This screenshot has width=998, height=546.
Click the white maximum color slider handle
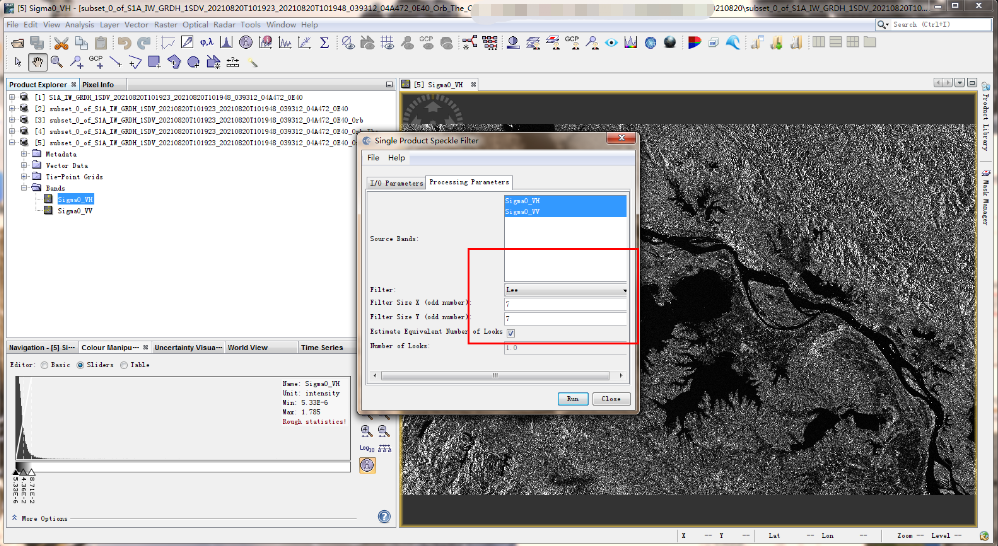(32, 471)
